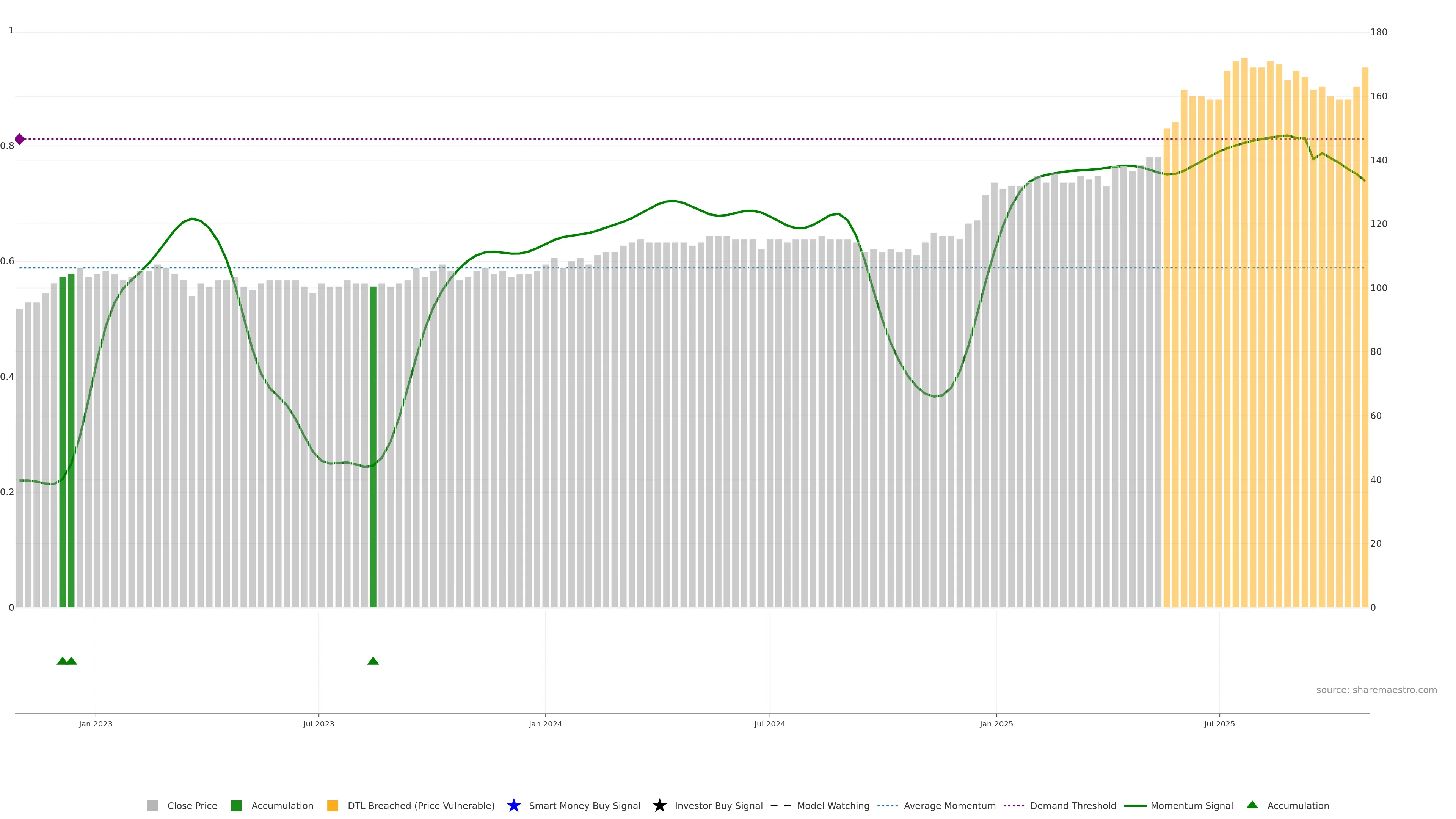
Task: Click the black Investor Buy Signal star
Action: pyautogui.click(x=659, y=805)
